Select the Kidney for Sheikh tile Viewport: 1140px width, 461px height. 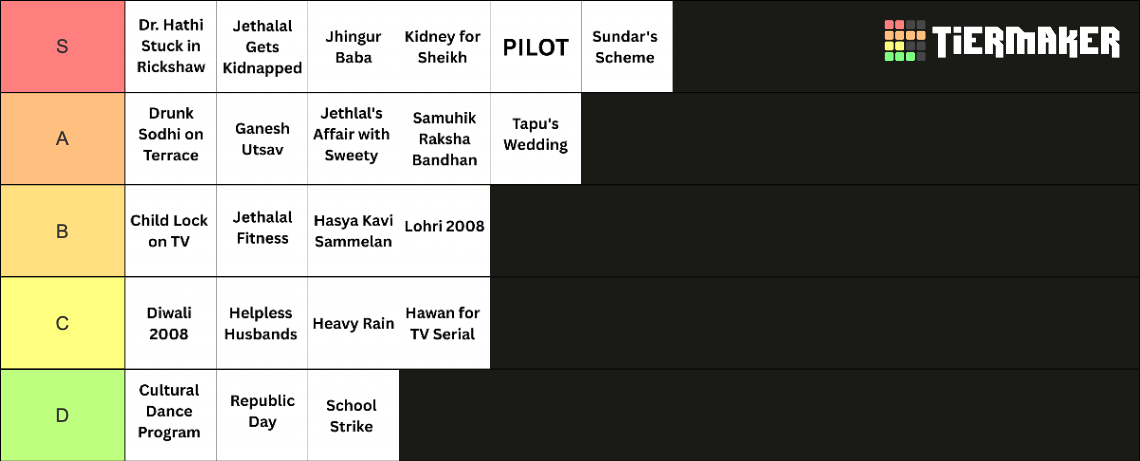point(444,47)
